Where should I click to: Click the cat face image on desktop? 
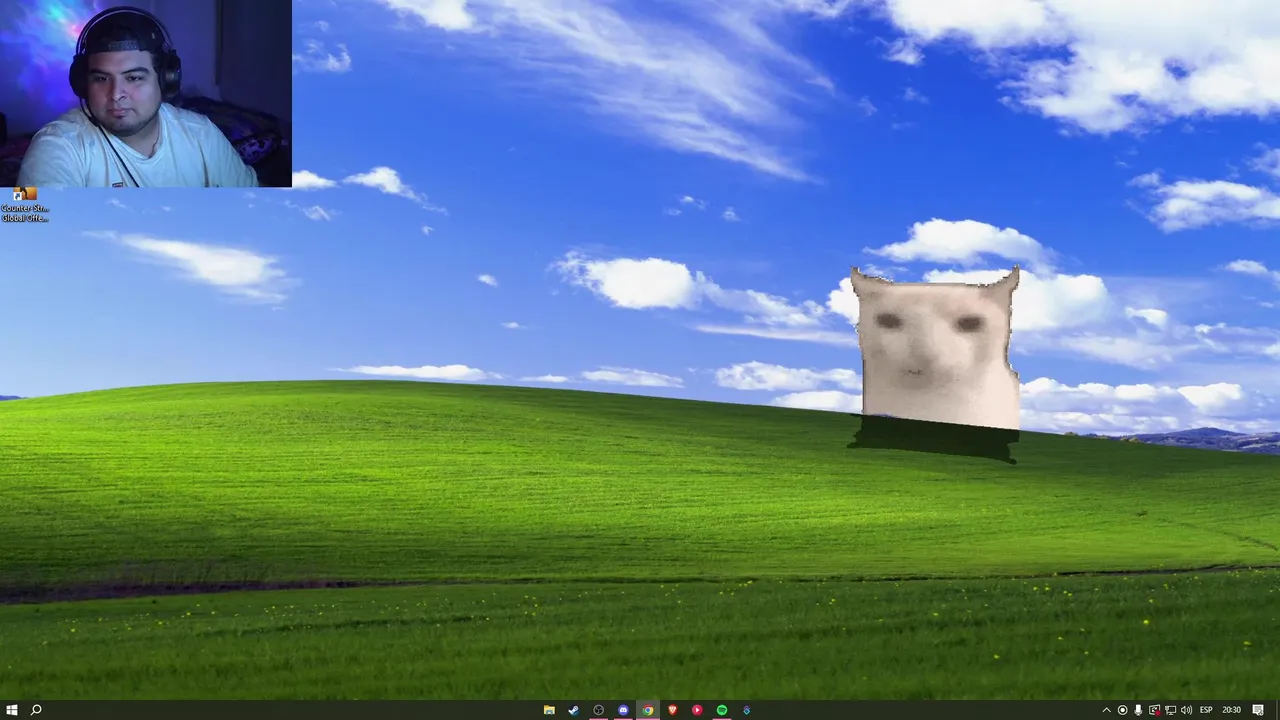click(936, 350)
